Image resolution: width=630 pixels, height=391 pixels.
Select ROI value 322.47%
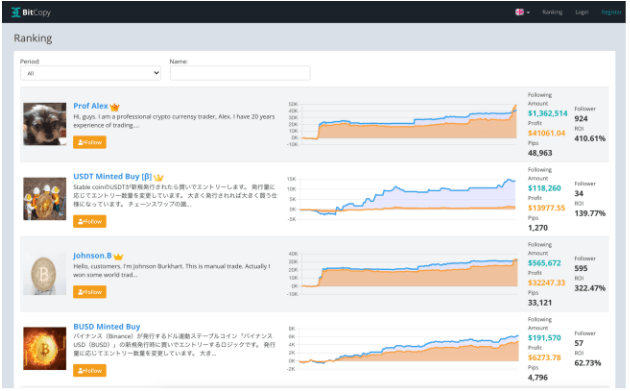(590, 288)
